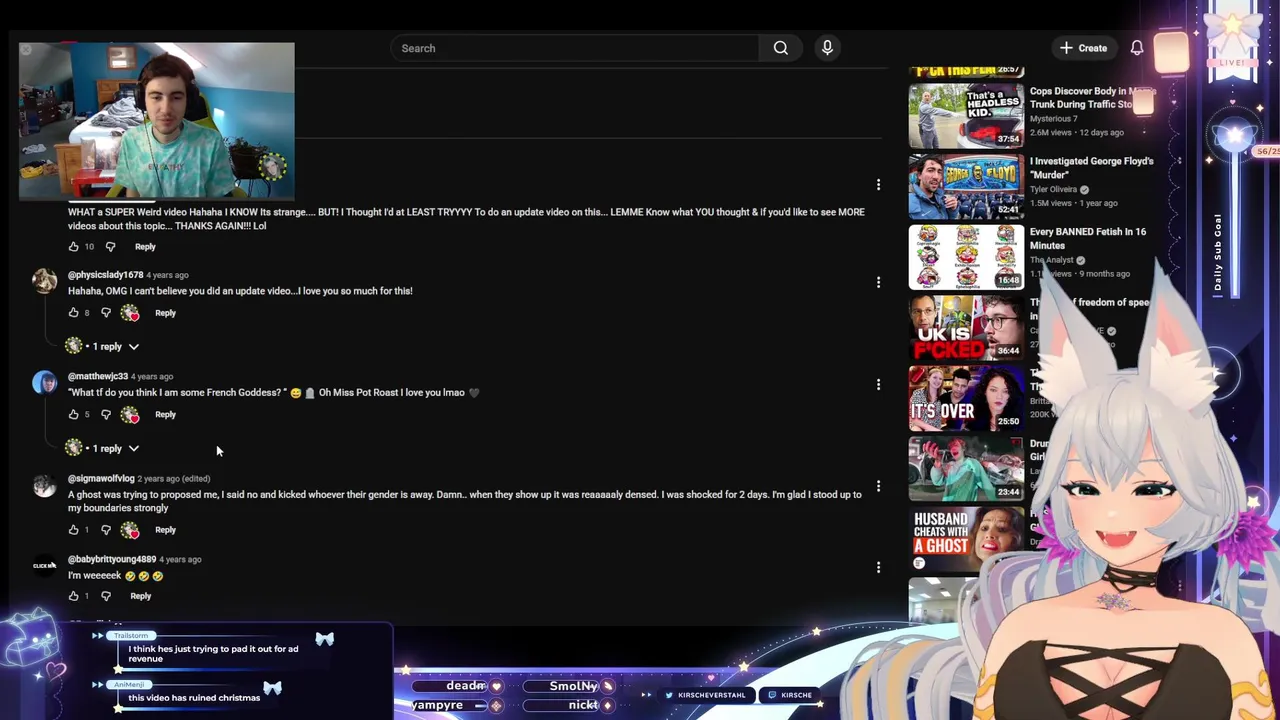Like sigmawolfvlog's comment
1280x720 pixels.
(73, 530)
